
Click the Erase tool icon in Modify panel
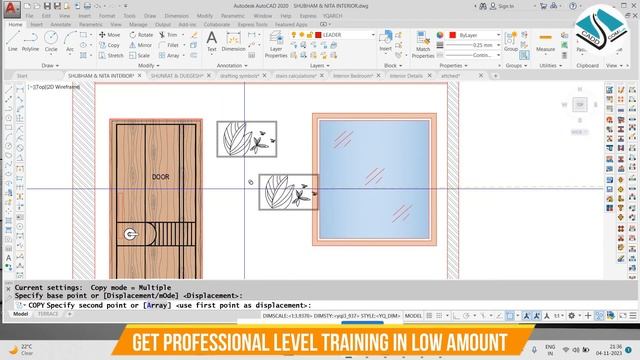pyautogui.click(x=194, y=35)
